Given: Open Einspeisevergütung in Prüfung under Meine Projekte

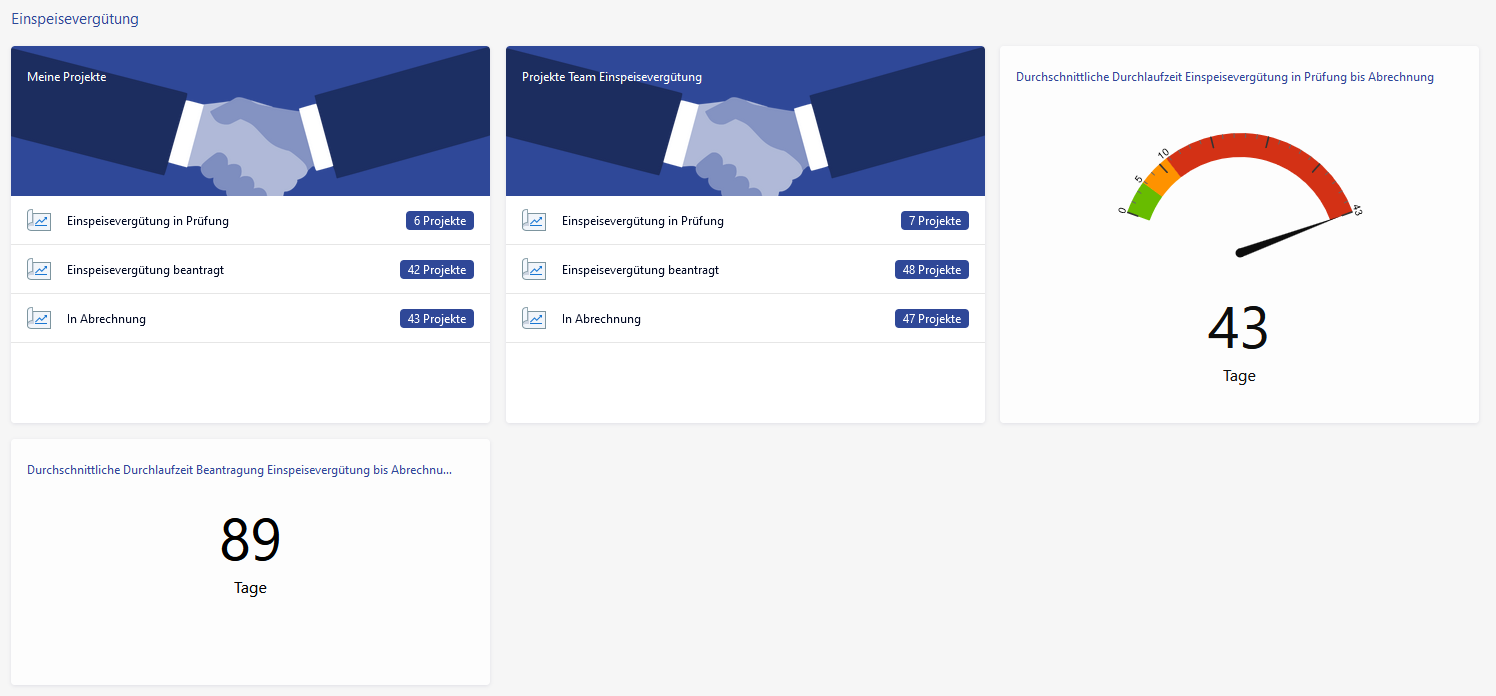Looking at the screenshot, I should tap(148, 221).
